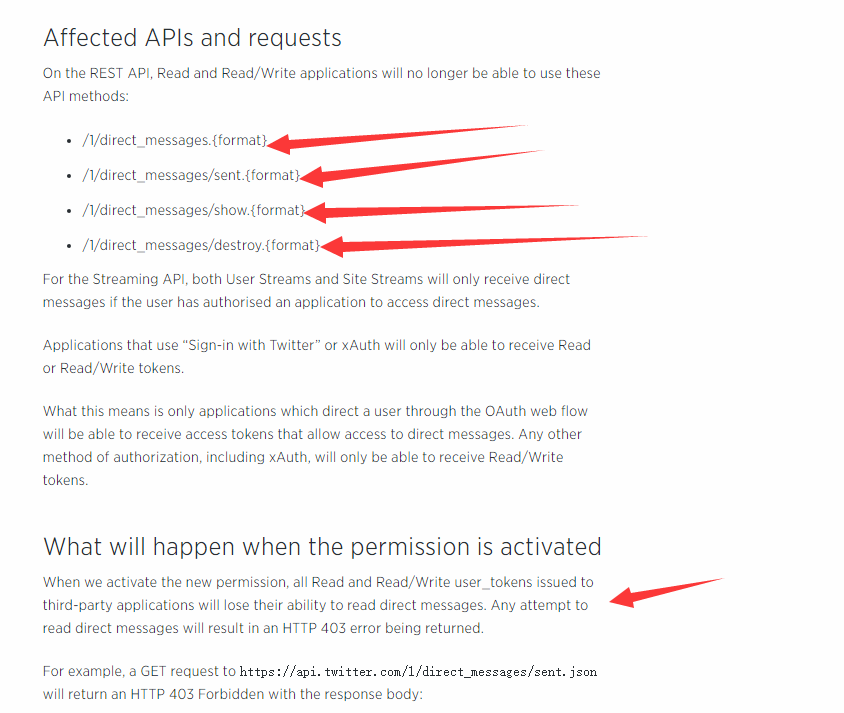This screenshot has width=844, height=713.
Task: Select the /1/direct_messages/show.{format} entry
Action: 194,210
